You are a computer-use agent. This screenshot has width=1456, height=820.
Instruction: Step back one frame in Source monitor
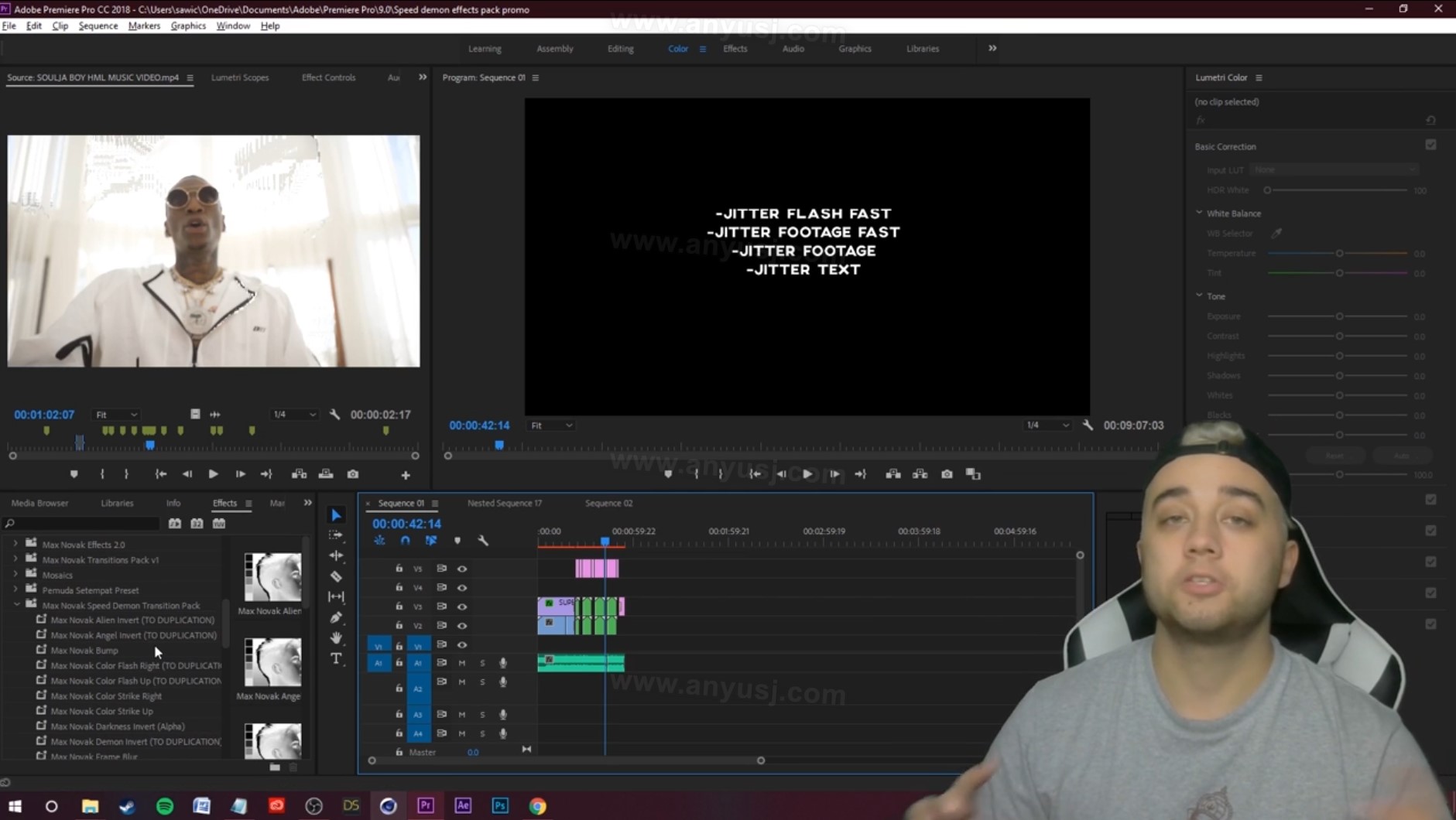coord(187,474)
